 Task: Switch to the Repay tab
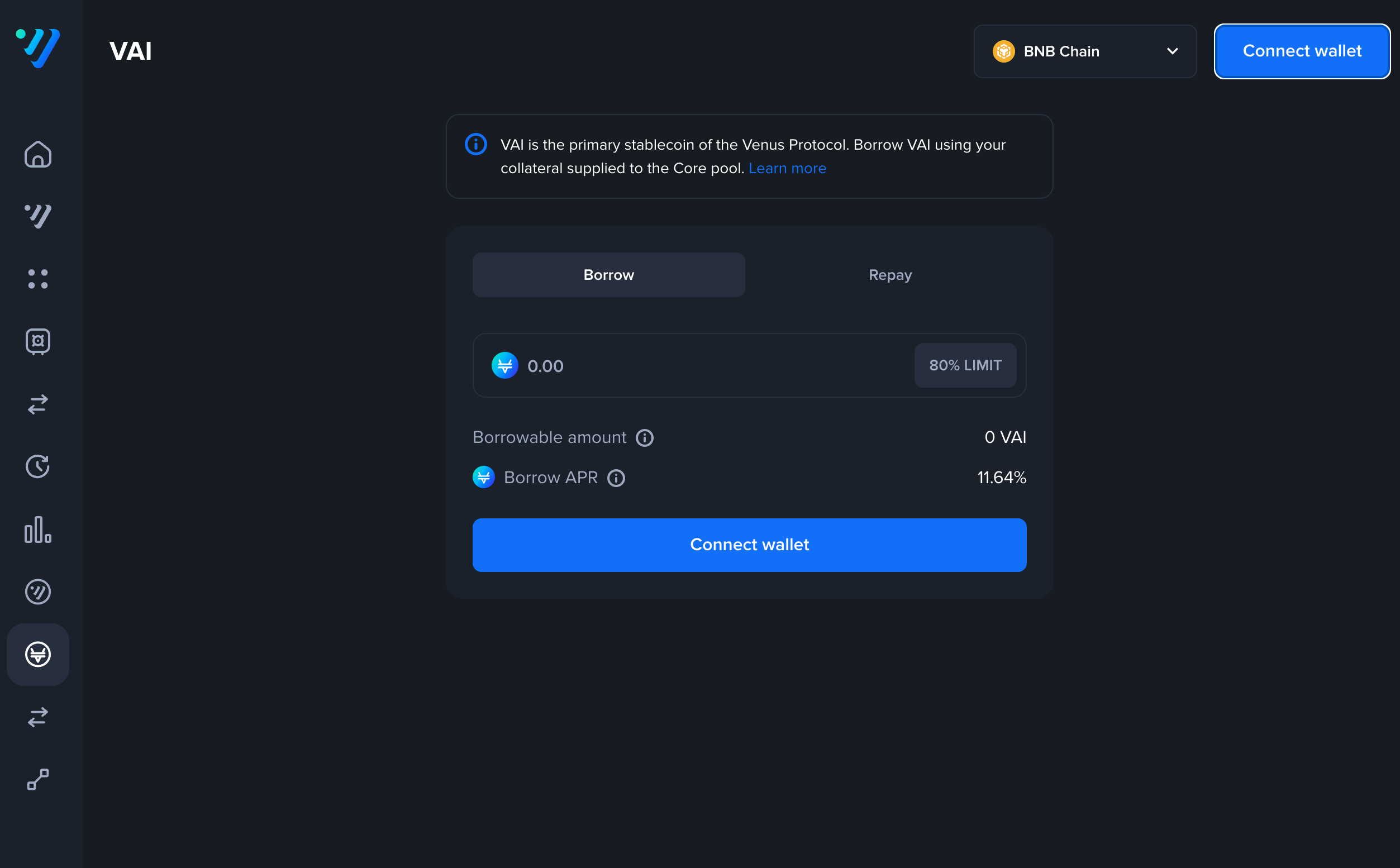[x=890, y=275]
